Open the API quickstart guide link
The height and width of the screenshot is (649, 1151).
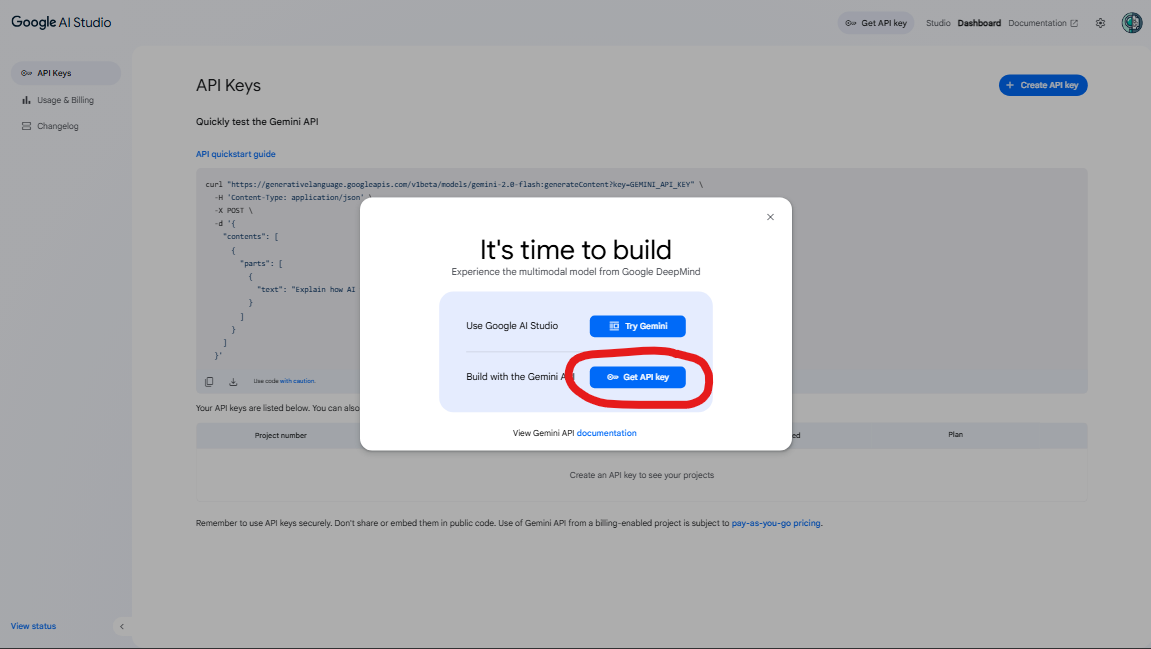point(236,154)
